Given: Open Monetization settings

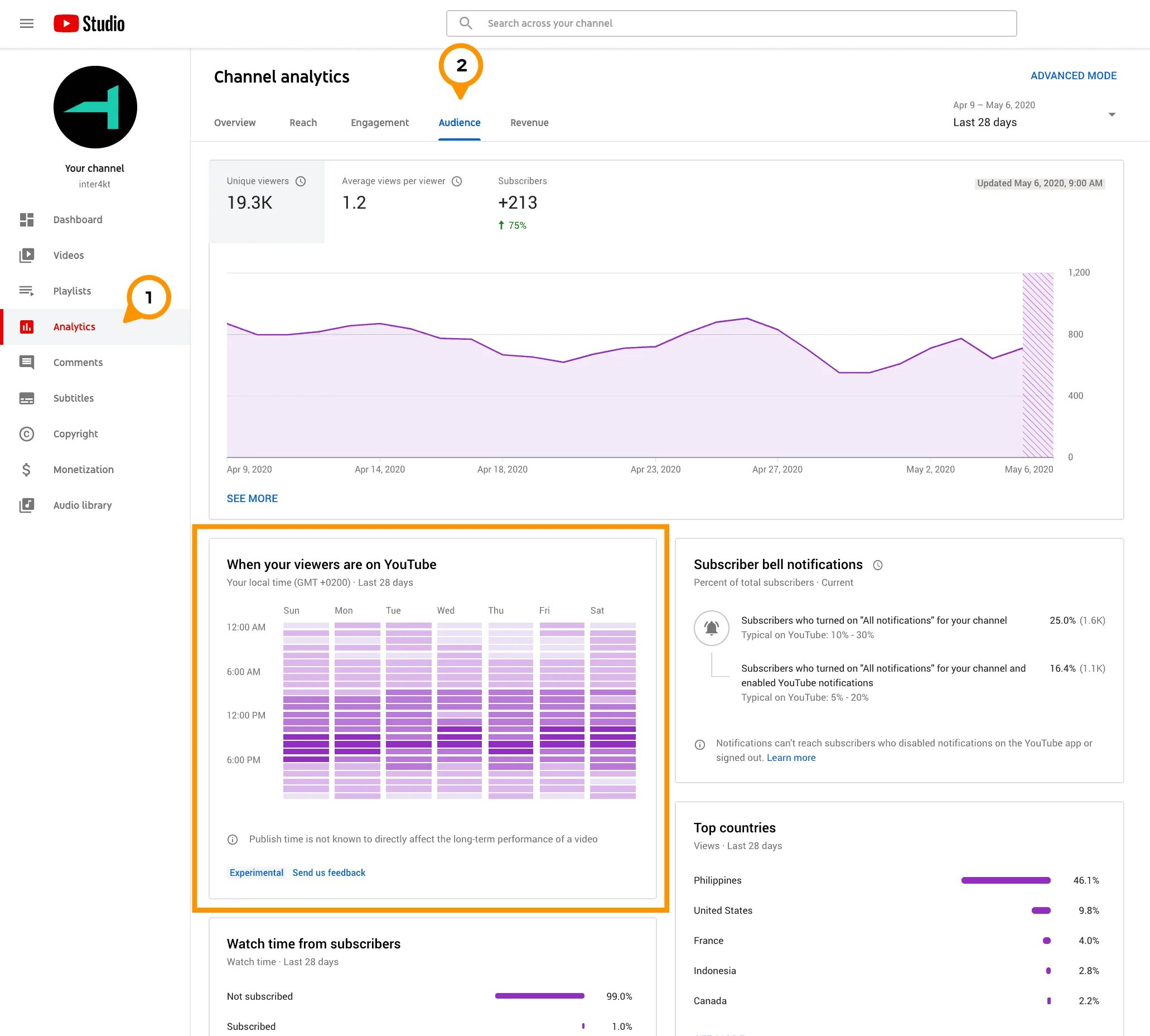Looking at the screenshot, I should coord(83,469).
